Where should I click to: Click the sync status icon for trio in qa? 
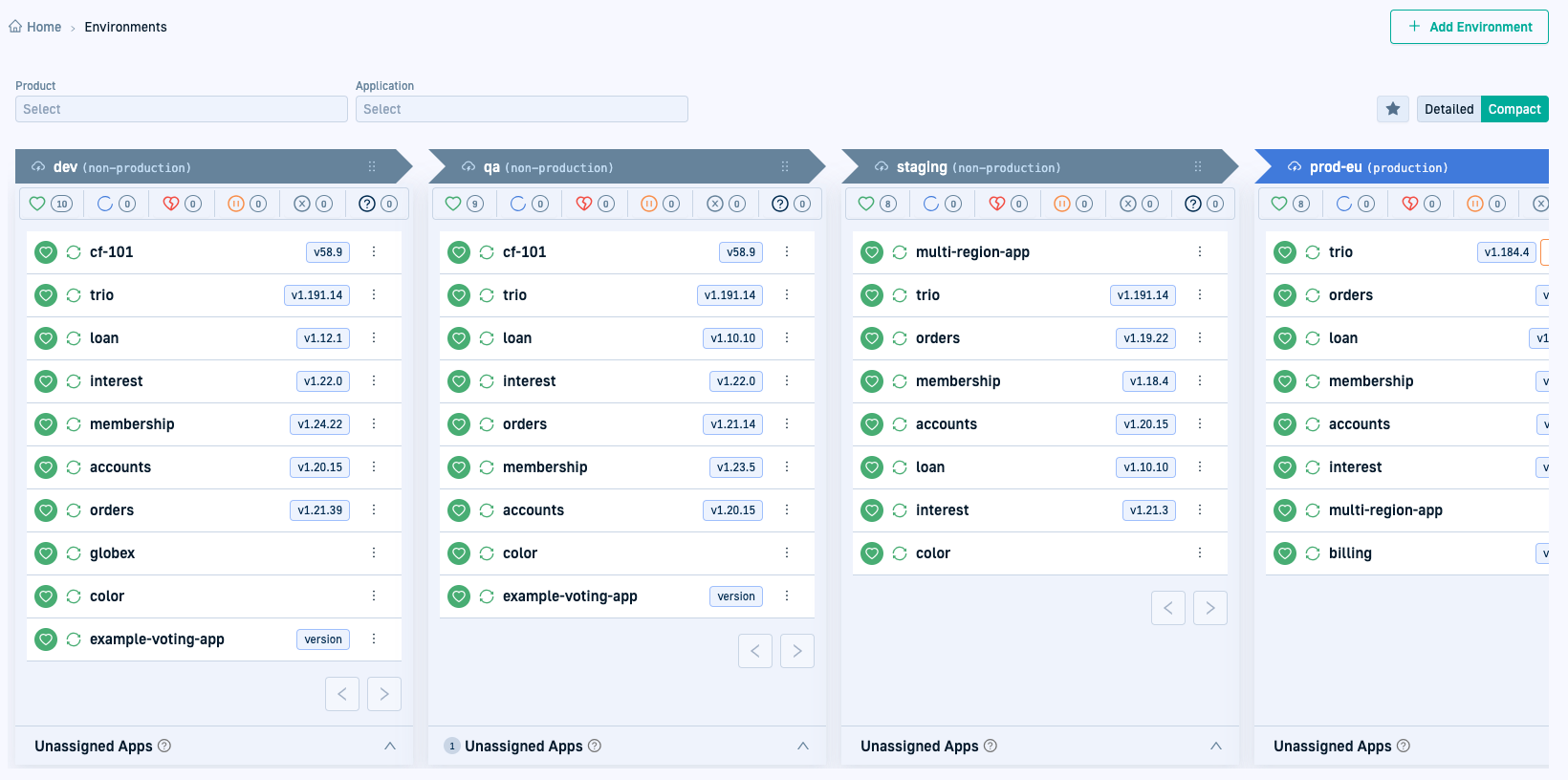tap(487, 295)
